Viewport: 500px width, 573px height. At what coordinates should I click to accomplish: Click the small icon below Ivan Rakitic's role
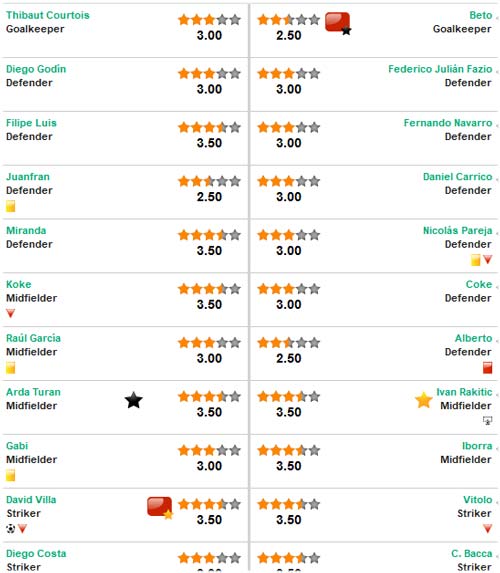[x=487, y=421]
